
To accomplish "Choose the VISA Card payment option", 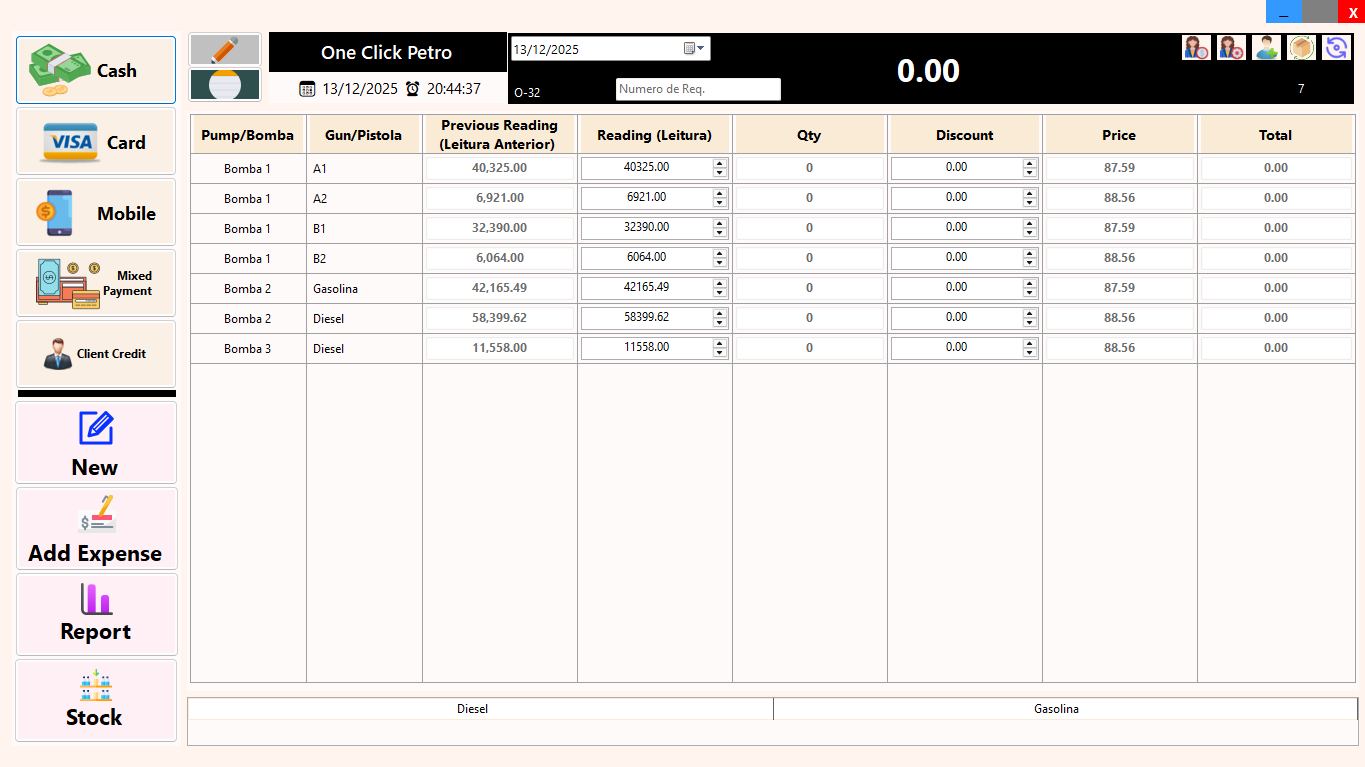I will pyautogui.click(x=96, y=142).
